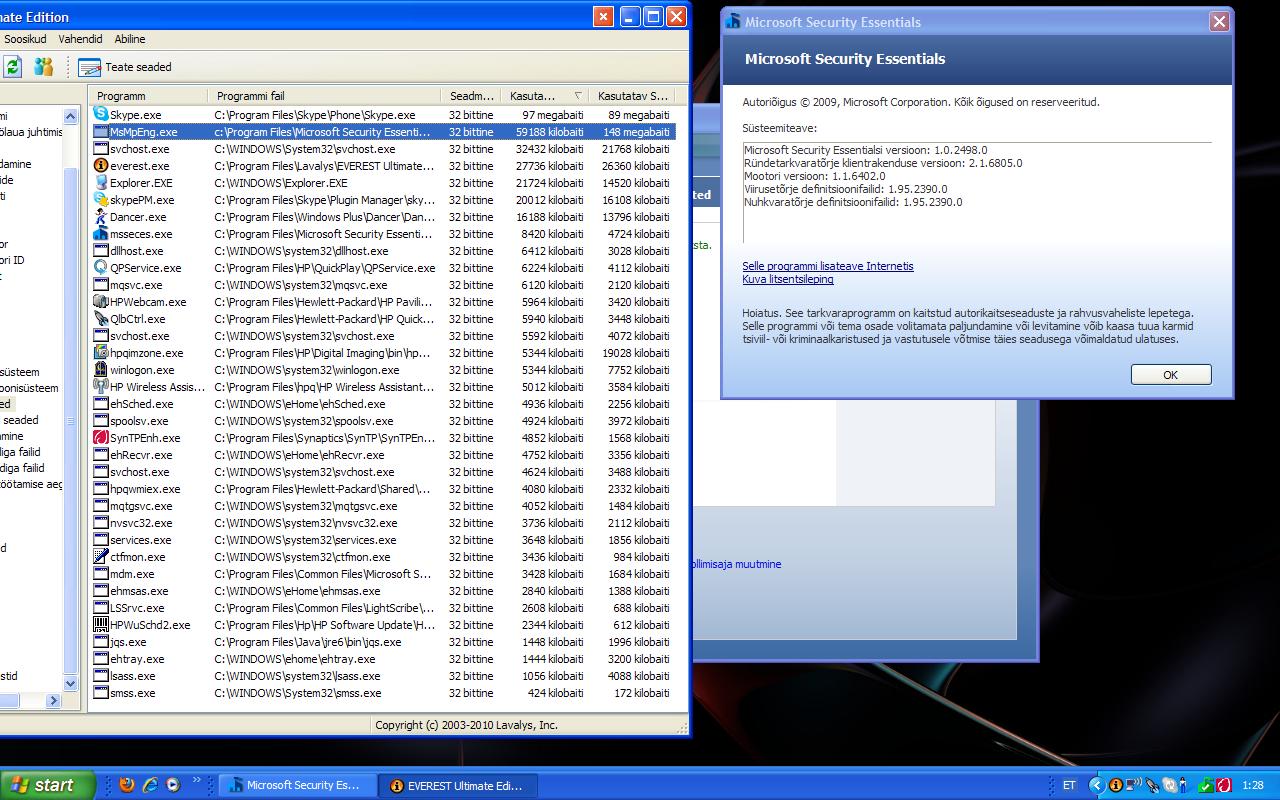
Task: Select the mqsvc.exe row
Action: tap(383, 285)
